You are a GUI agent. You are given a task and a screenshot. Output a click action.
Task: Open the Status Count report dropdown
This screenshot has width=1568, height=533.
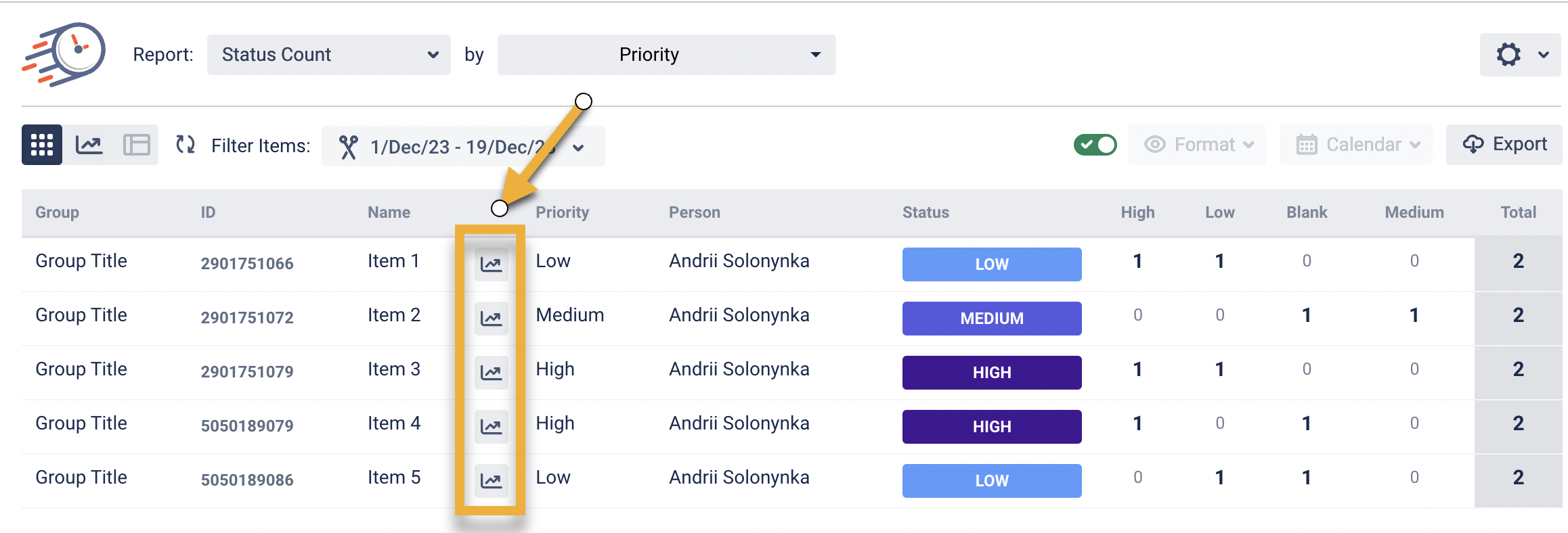pyautogui.click(x=329, y=55)
